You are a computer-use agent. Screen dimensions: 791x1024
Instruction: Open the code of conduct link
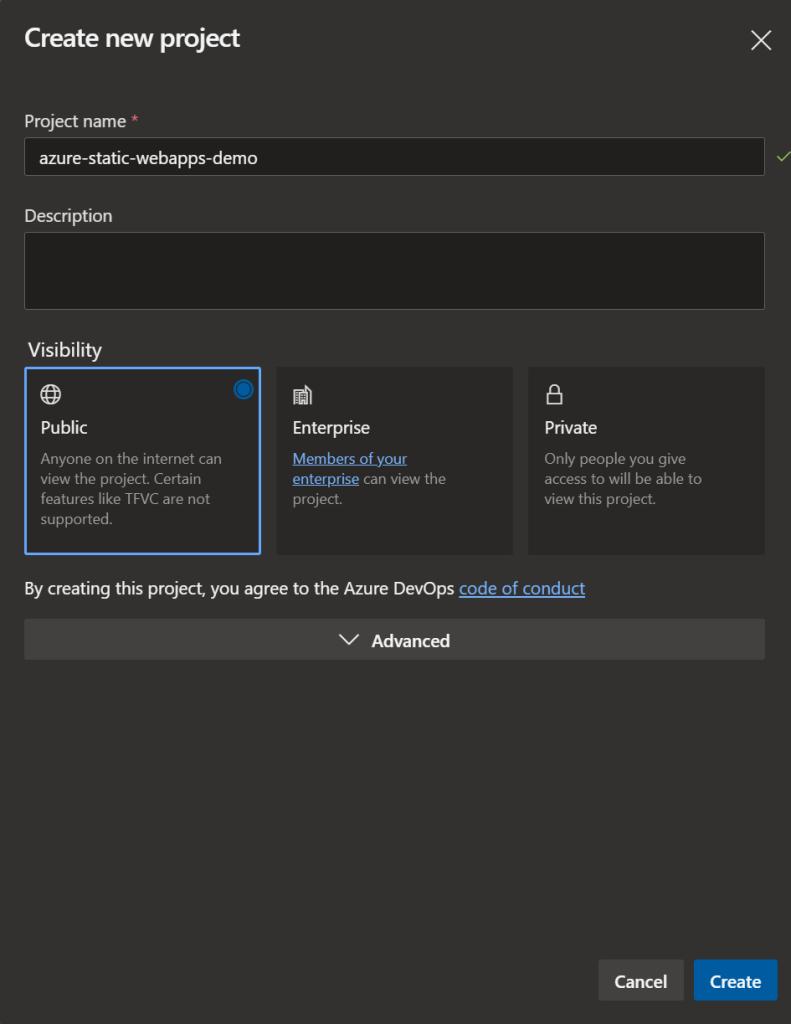[522, 588]
